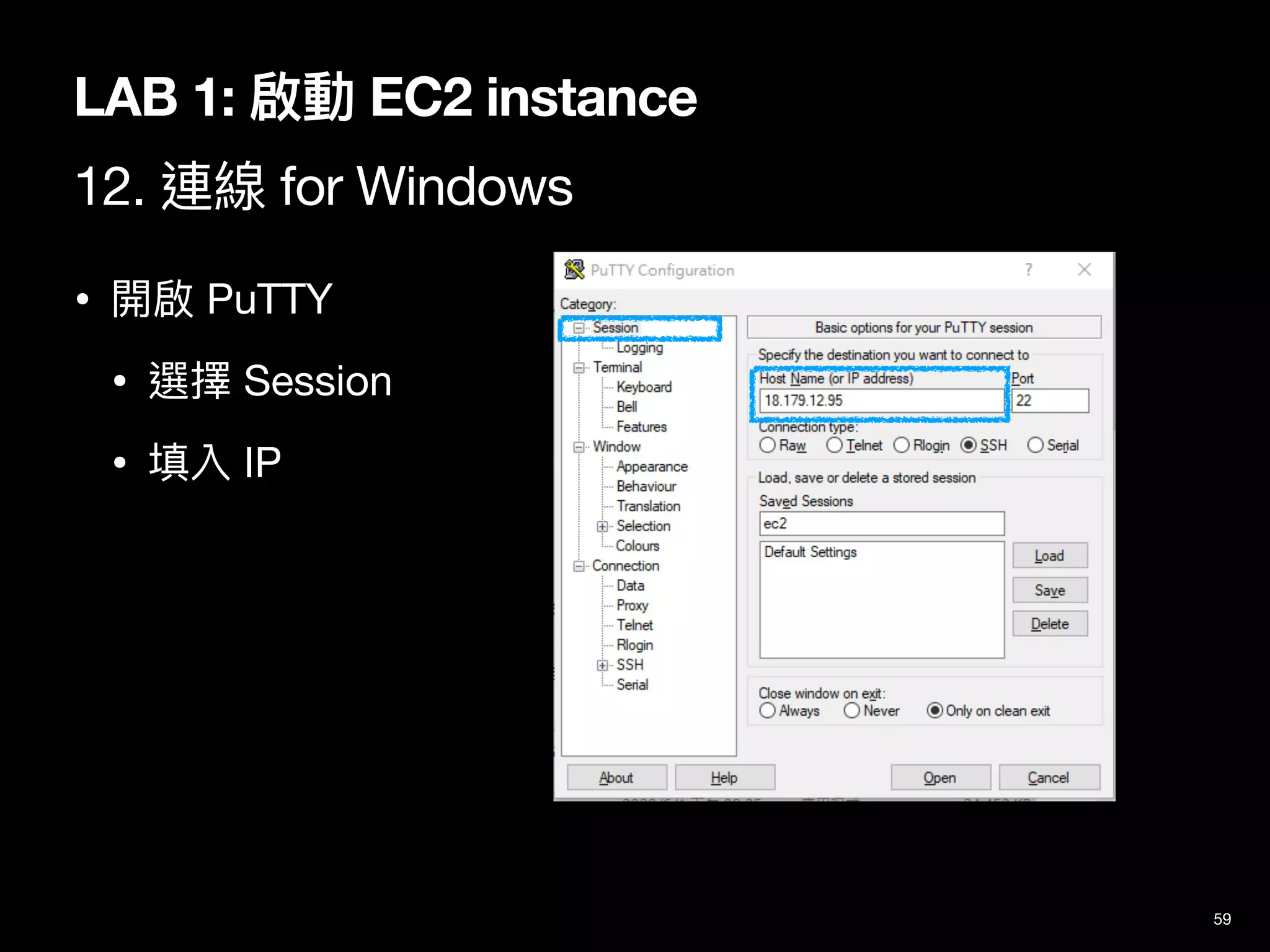Click the Help button

click(724, 777)
